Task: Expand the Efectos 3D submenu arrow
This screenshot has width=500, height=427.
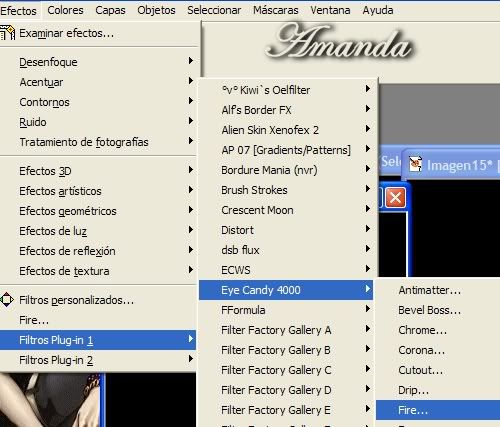Action: tap(191, 170)
